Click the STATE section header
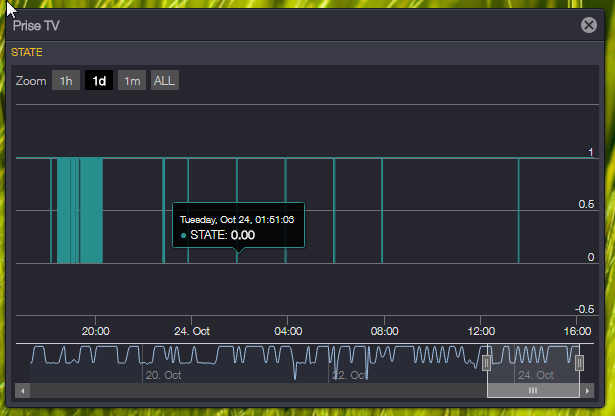Image resolution: width=615 pixels, height=416 pixels. click(27, 52)
